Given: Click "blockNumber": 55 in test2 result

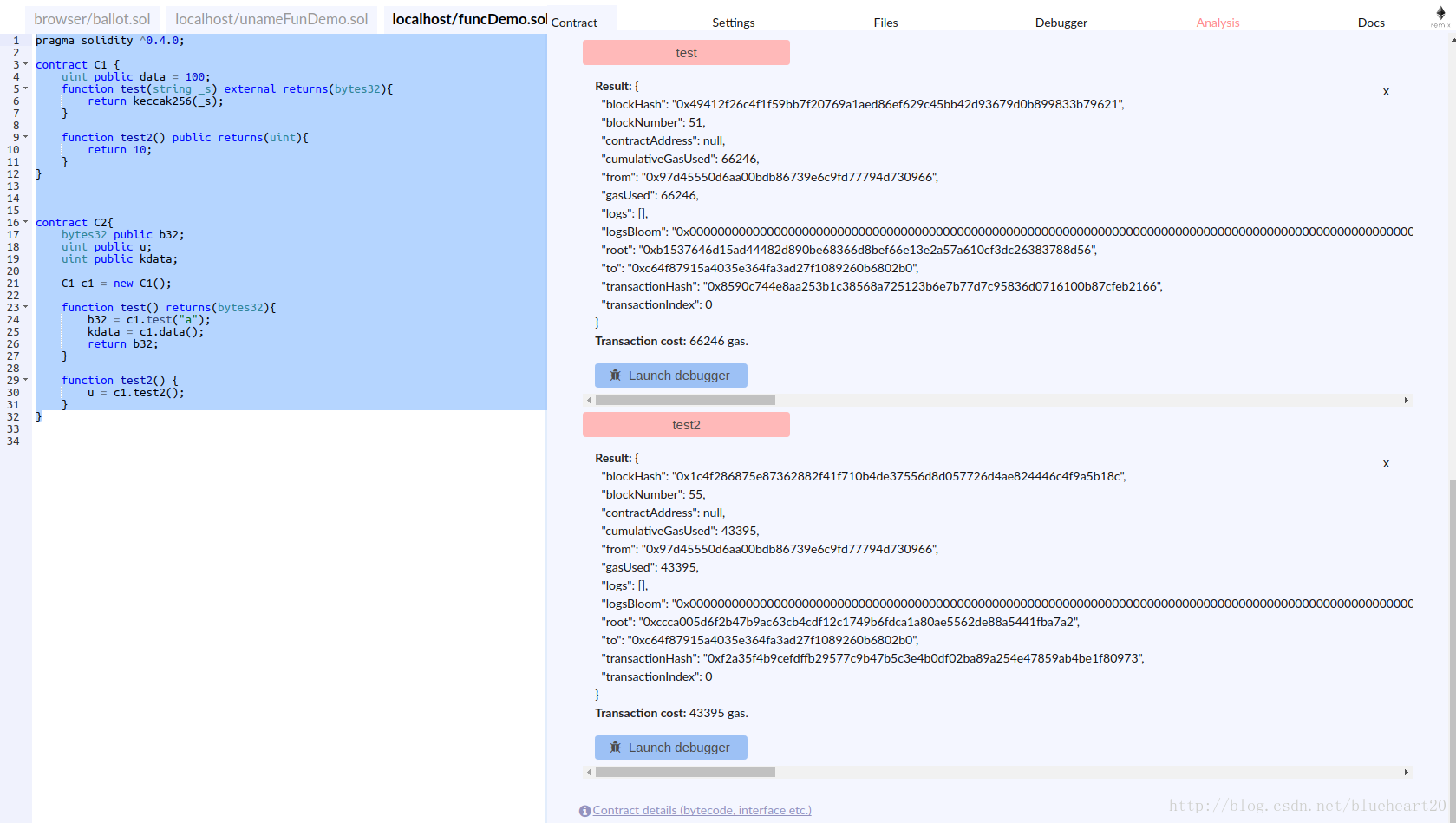Looking at the screenshot, I should [x=653, y=495].
